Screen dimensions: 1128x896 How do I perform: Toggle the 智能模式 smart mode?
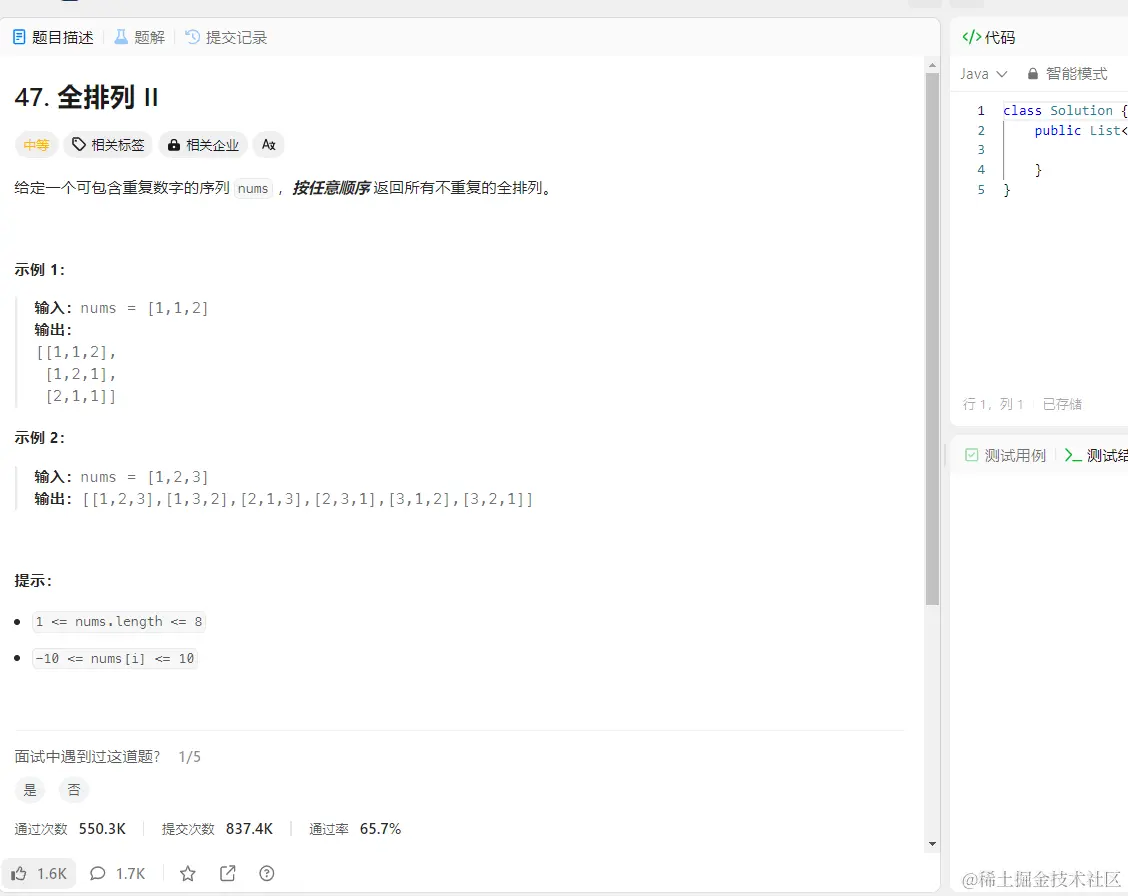1067,74
